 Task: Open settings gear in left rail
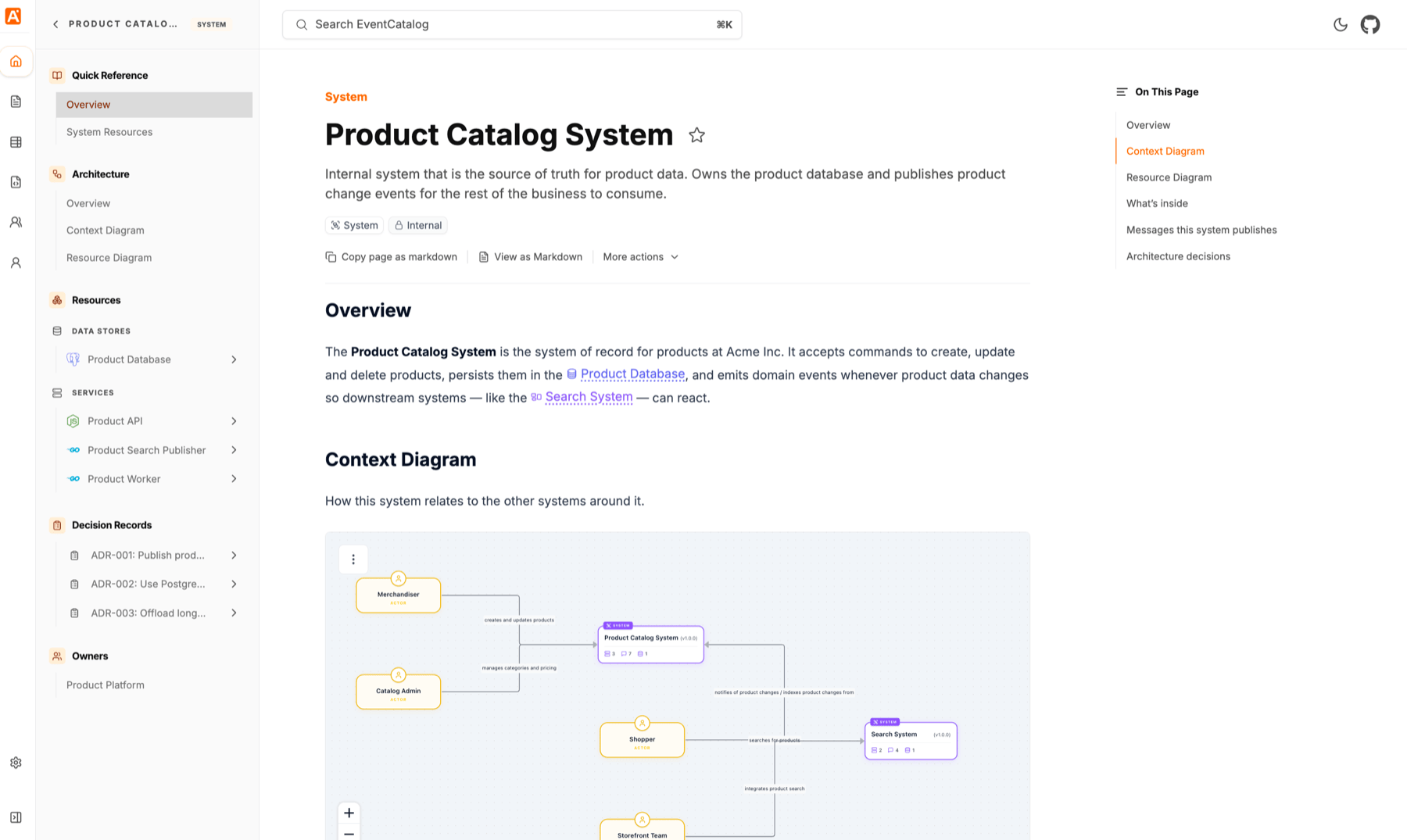(16, 763)
